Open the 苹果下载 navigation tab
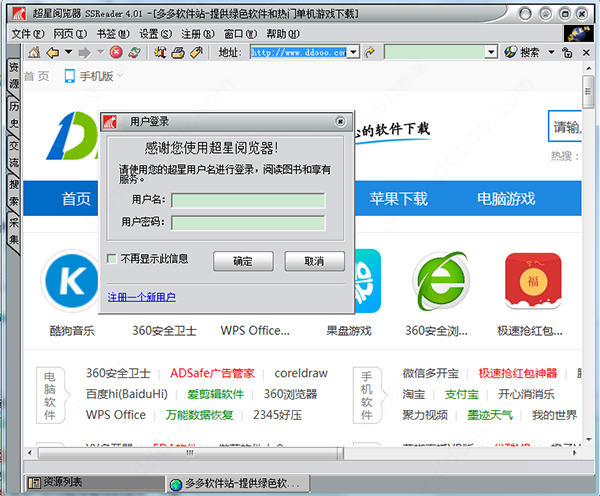Image resolution: width=600 pixels, height=496 pixels. pos(399,199)
